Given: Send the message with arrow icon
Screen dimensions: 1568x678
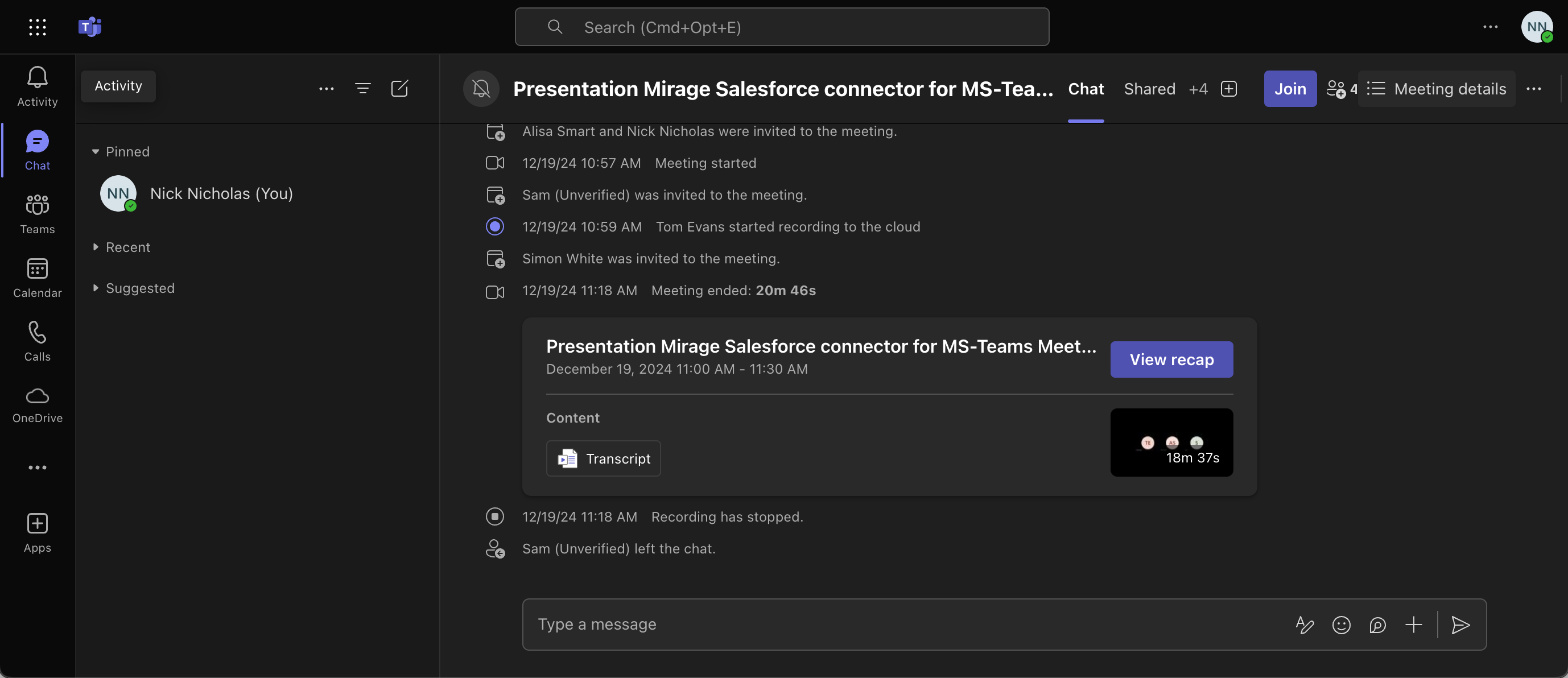Looking at the screenshot, I should (x=1460, y=625).
